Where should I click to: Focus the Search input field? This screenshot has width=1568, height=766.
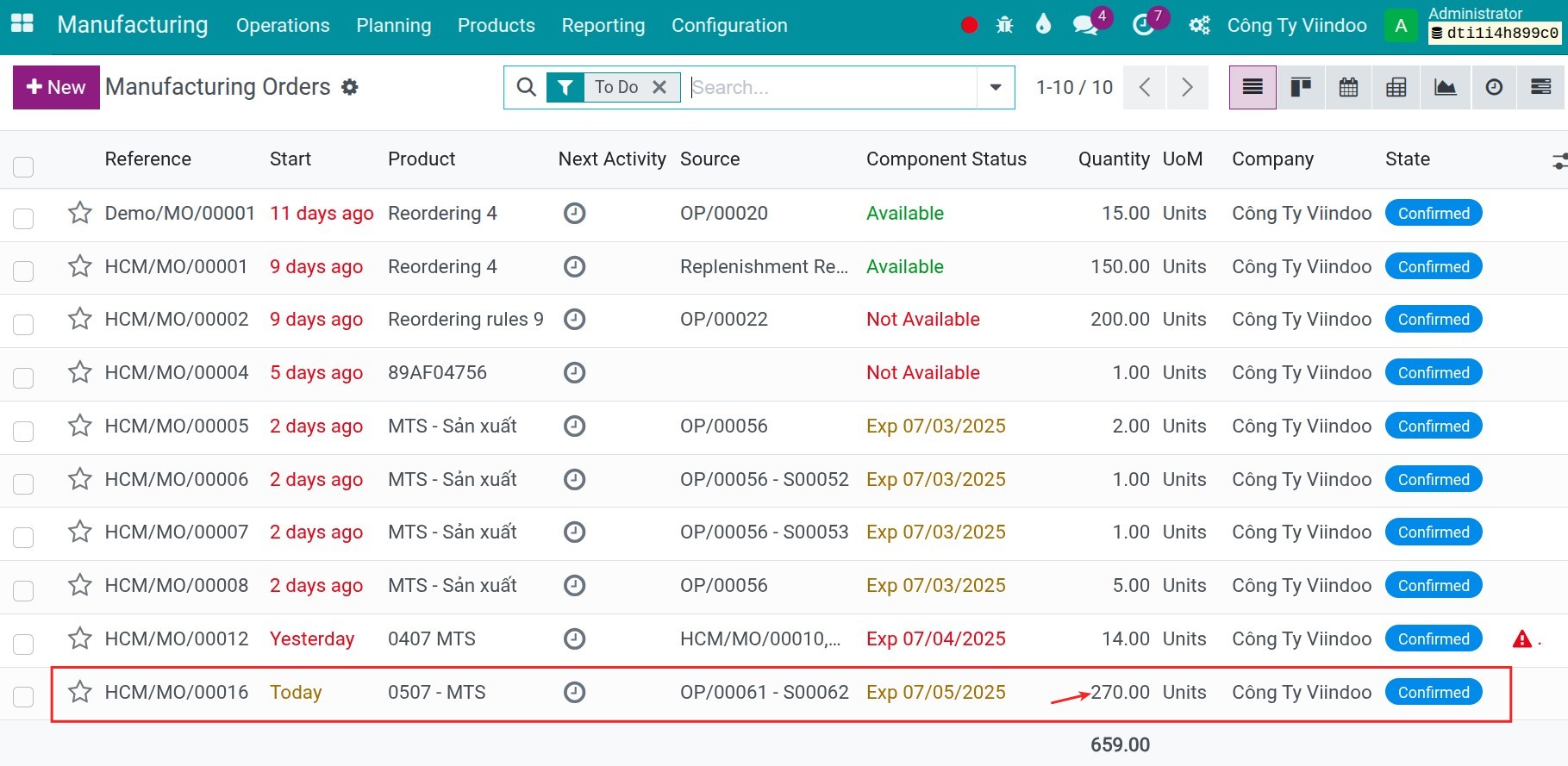point(832,87)
